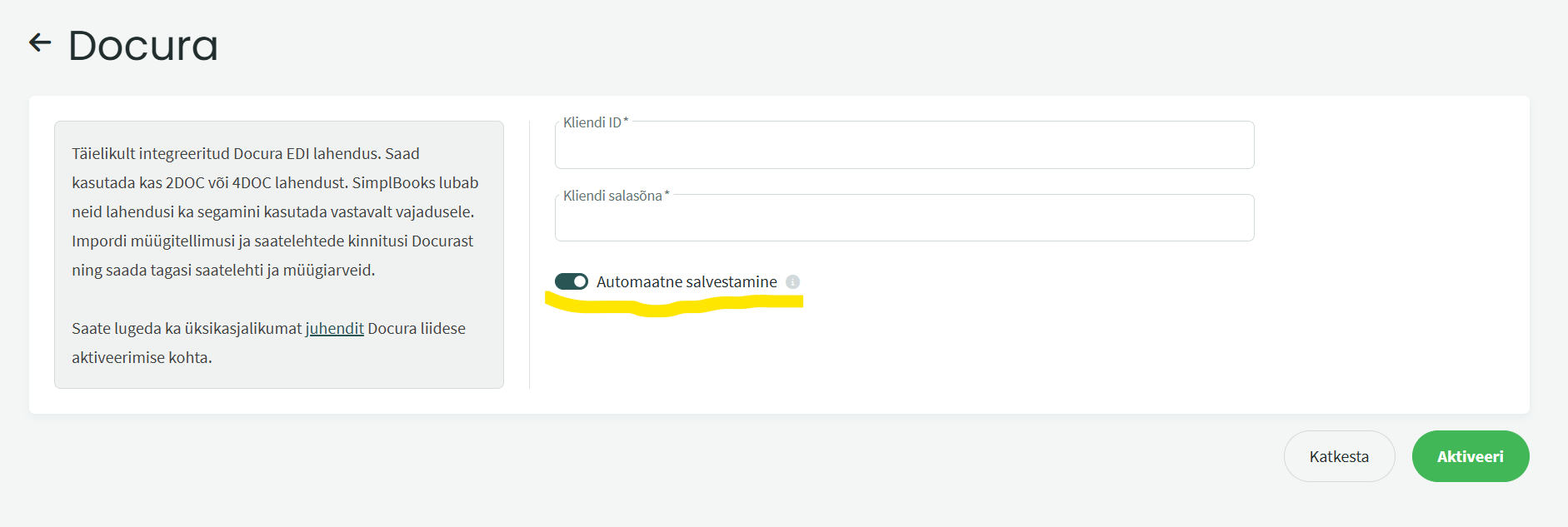Activate Docura with the Aktiveeri button
The width and height of the screenshot is (1568, 527).
tap(1471, 456)
